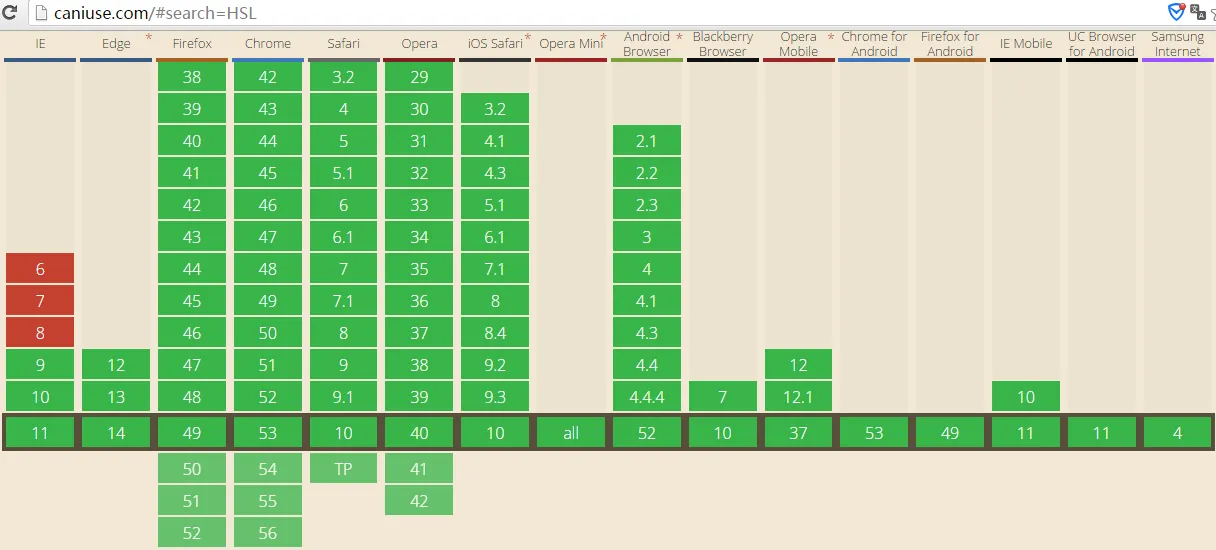Click the iOS Safari 8.4 cell
The height and width of the screenshot is (550, 1216).
pyautogui.click(x=496, y=332)
